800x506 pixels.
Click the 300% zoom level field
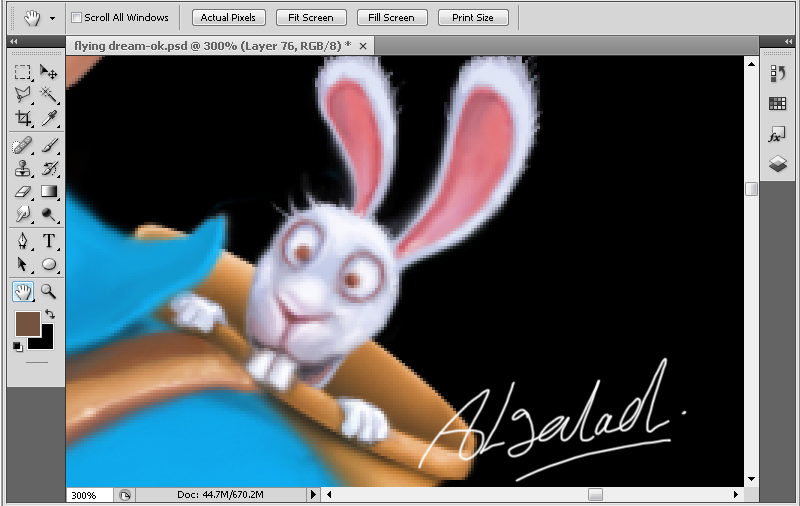point(90,495)
